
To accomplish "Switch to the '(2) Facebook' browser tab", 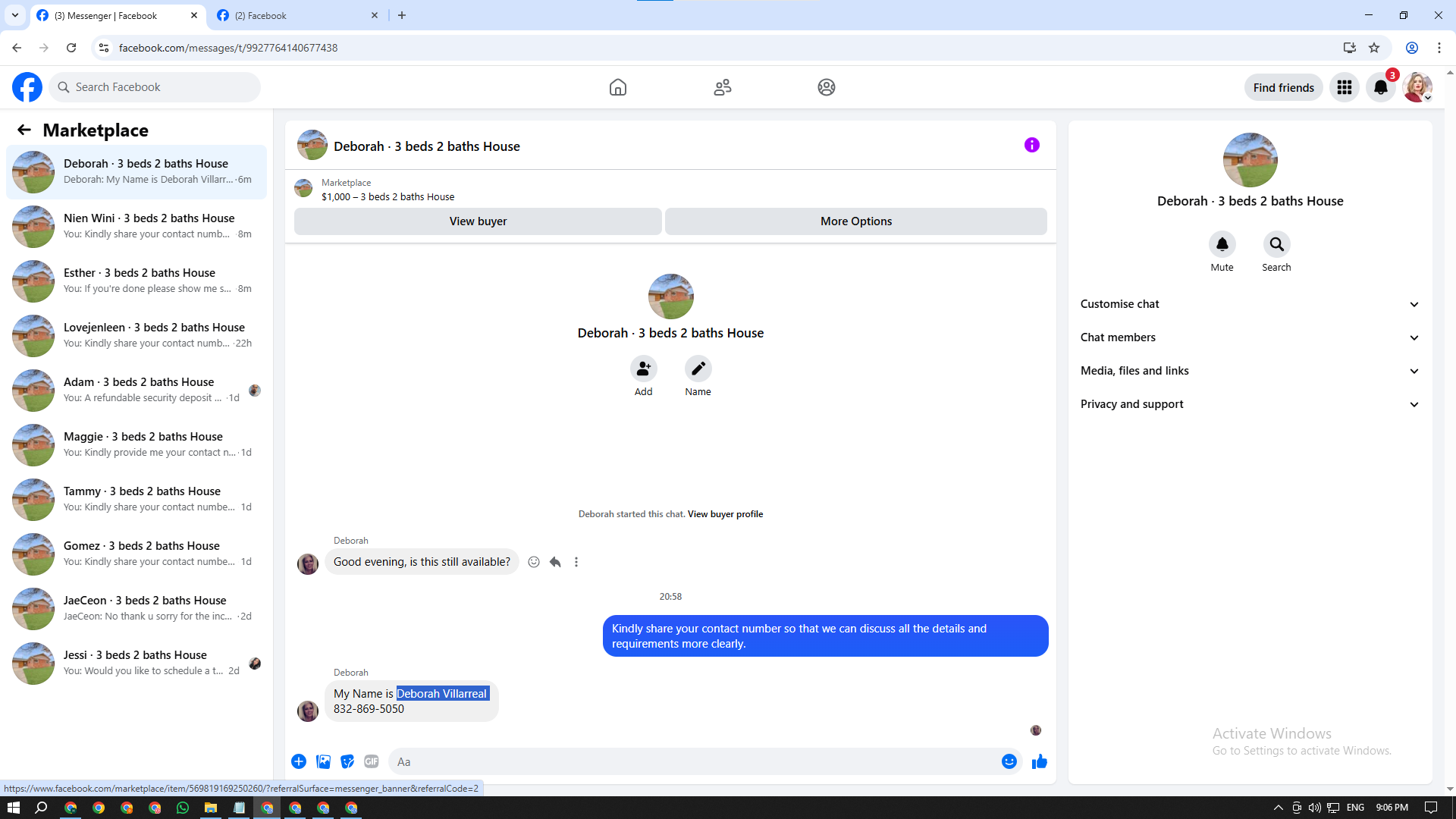I will pyautogui.click(x=297, y=15).
